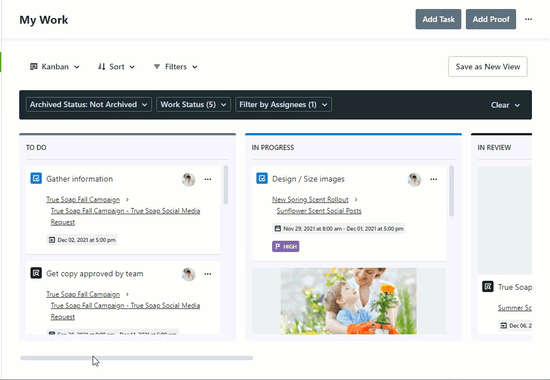Image resolution: width=550 pixels, height=380 pixels.
Task: Click assignee avatar on Design / Size images card
Action: (414, 179)
